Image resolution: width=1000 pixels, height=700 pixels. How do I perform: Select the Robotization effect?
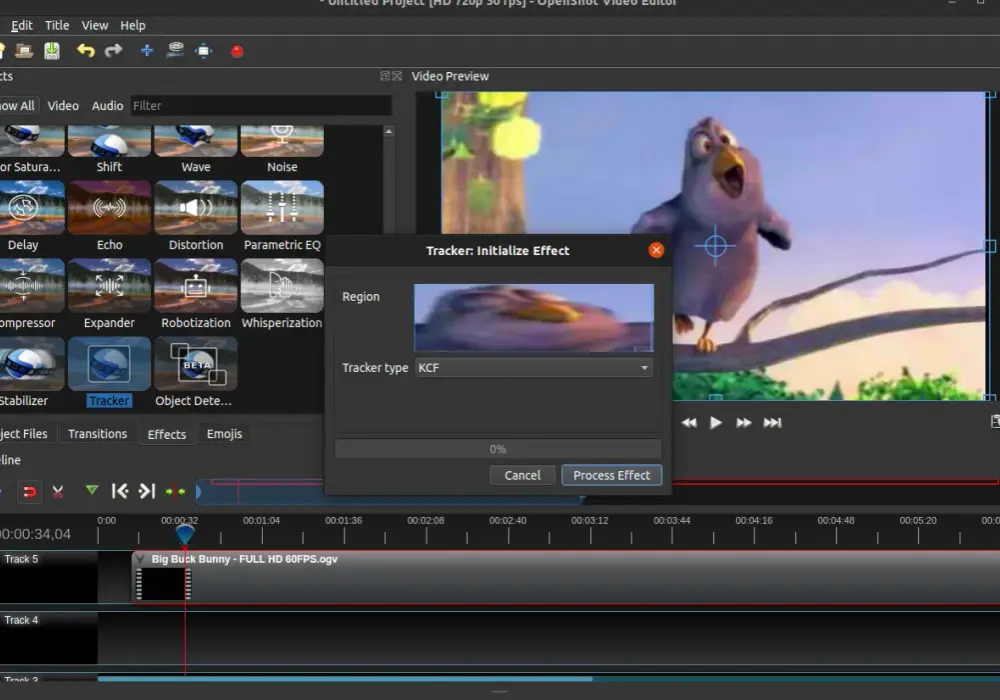tap(196, 294)
